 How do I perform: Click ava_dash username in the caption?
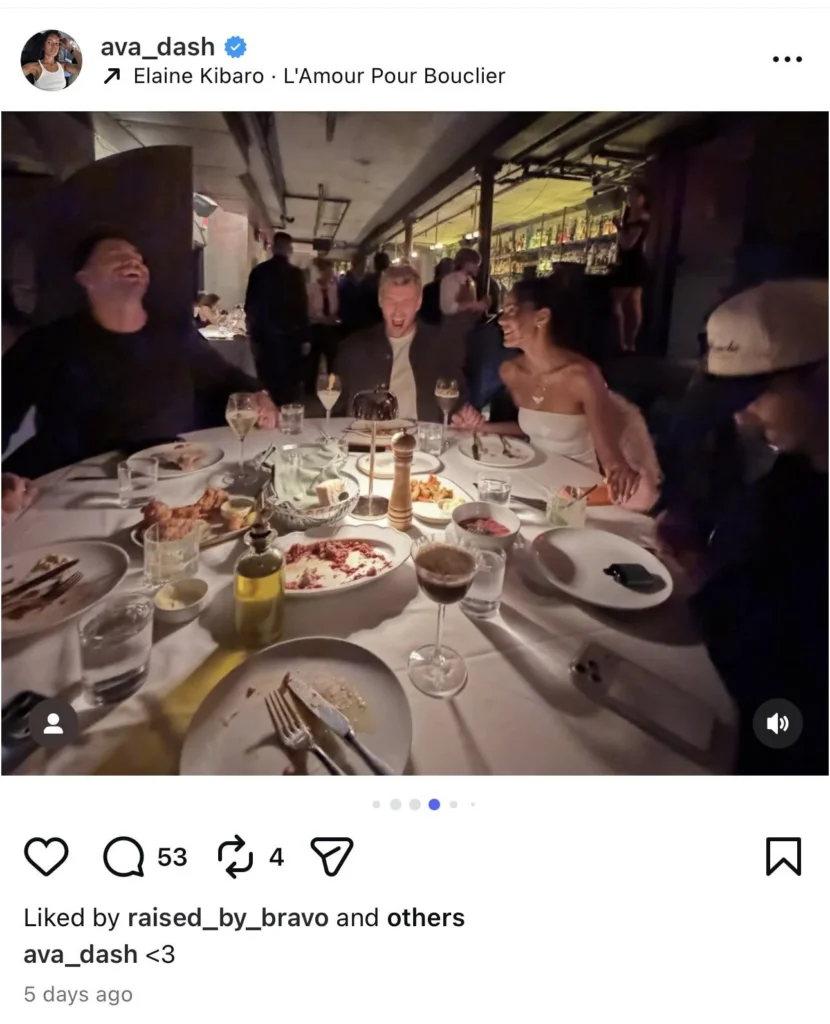80,955
